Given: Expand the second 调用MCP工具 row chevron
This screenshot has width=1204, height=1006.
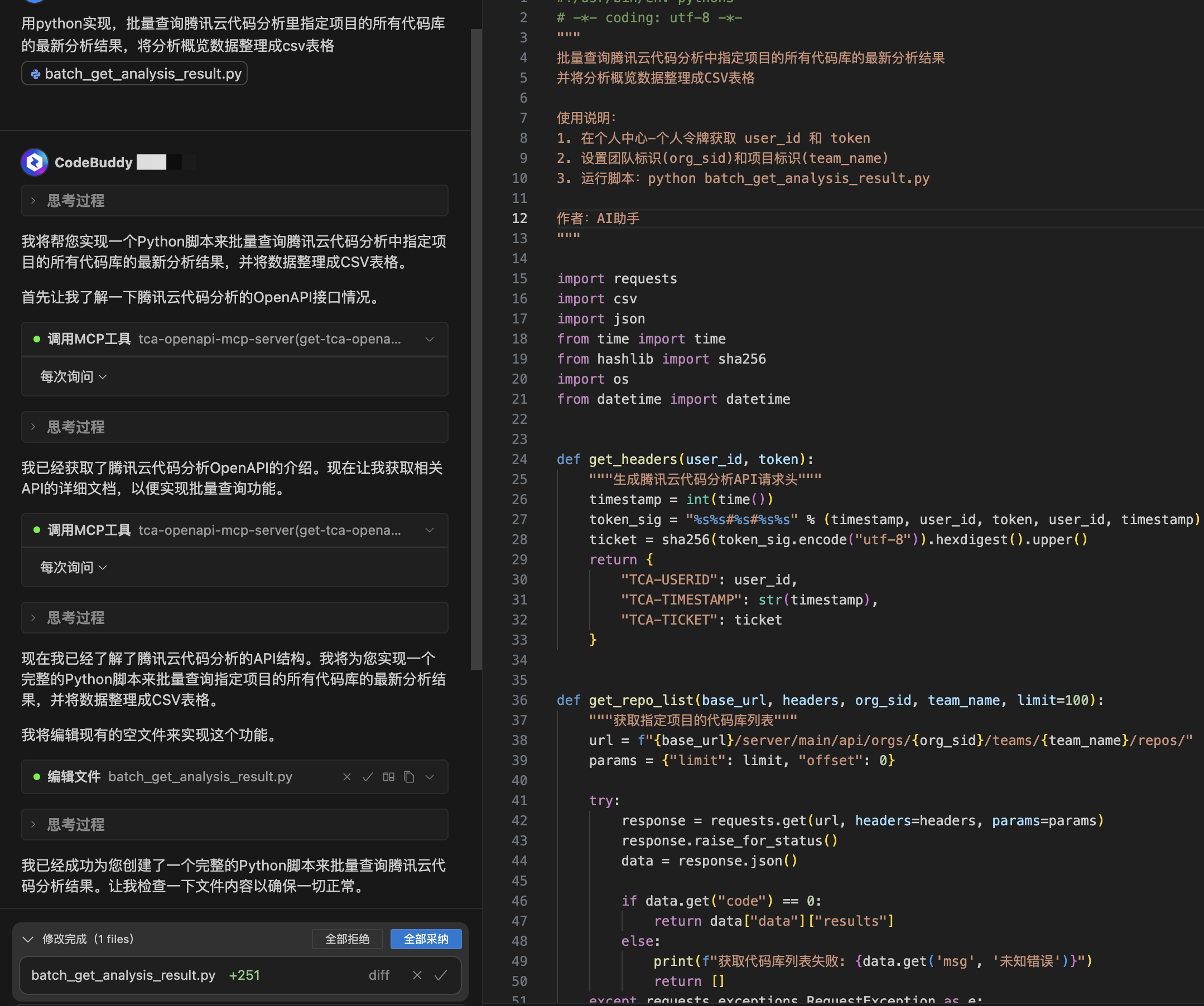Looking at the screenshot, I should [430, 530].
